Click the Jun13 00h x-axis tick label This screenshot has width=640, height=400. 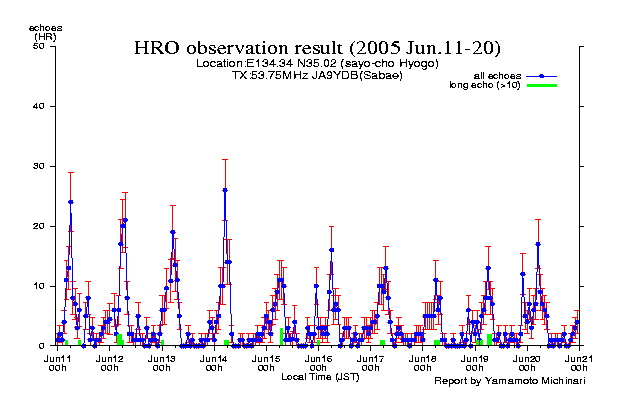[x=161, y=362]
